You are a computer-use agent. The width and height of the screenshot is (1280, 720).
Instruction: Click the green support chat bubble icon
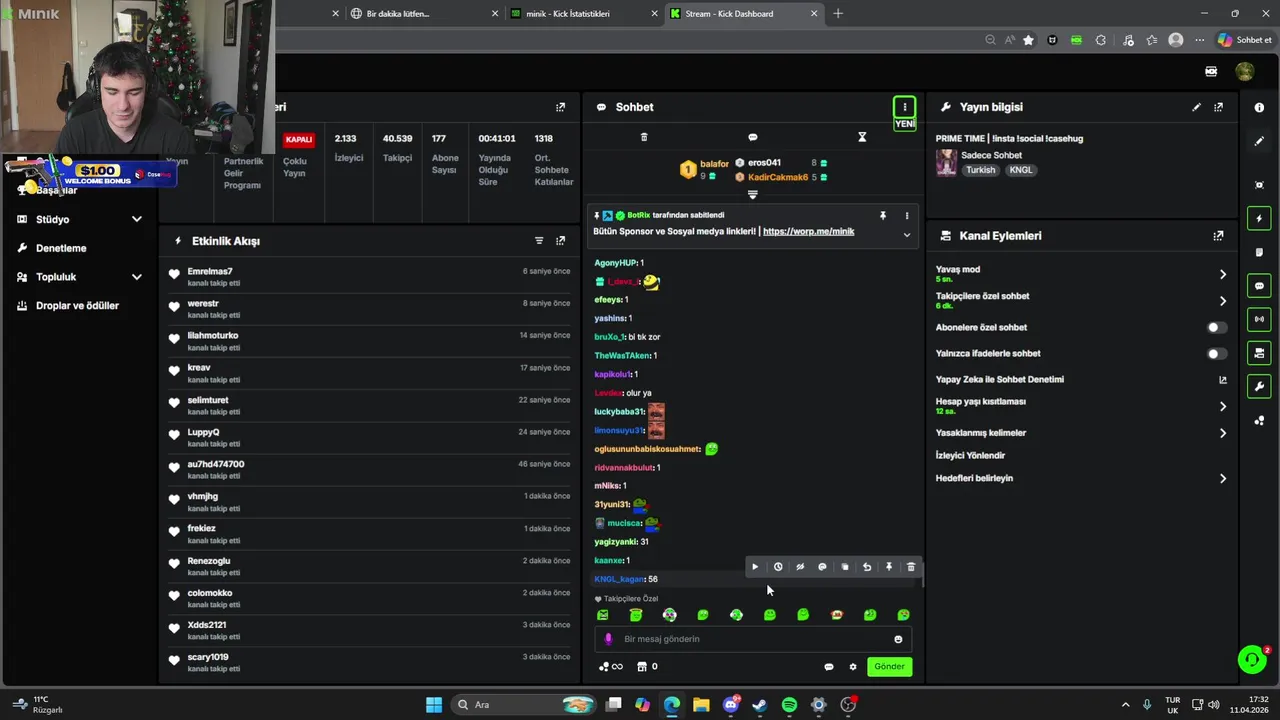(x=1252, y=659)
